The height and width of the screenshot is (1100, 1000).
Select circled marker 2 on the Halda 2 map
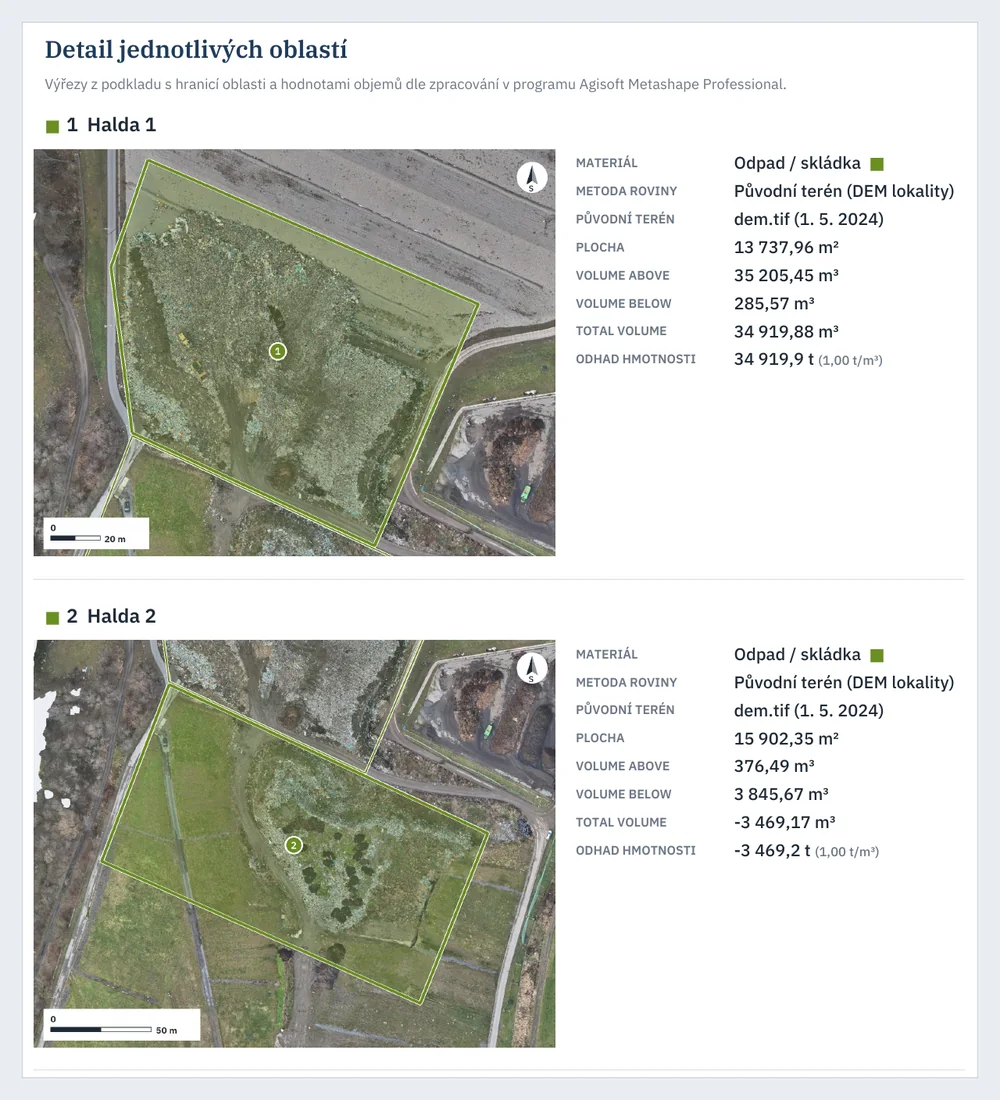(293, 845)
